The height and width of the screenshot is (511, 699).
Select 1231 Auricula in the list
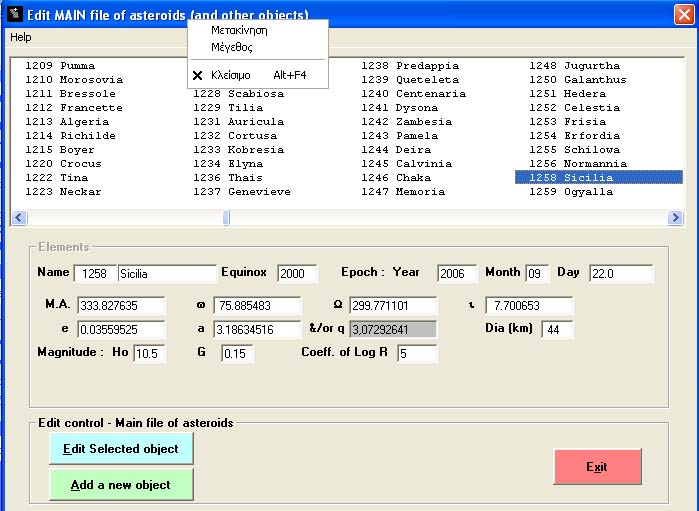238,122
